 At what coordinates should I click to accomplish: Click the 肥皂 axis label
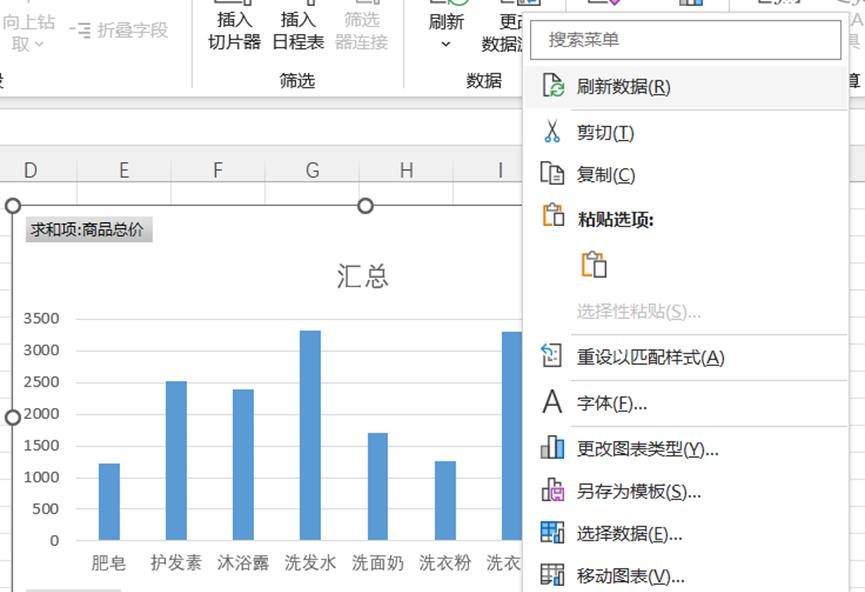pos(109,563)
